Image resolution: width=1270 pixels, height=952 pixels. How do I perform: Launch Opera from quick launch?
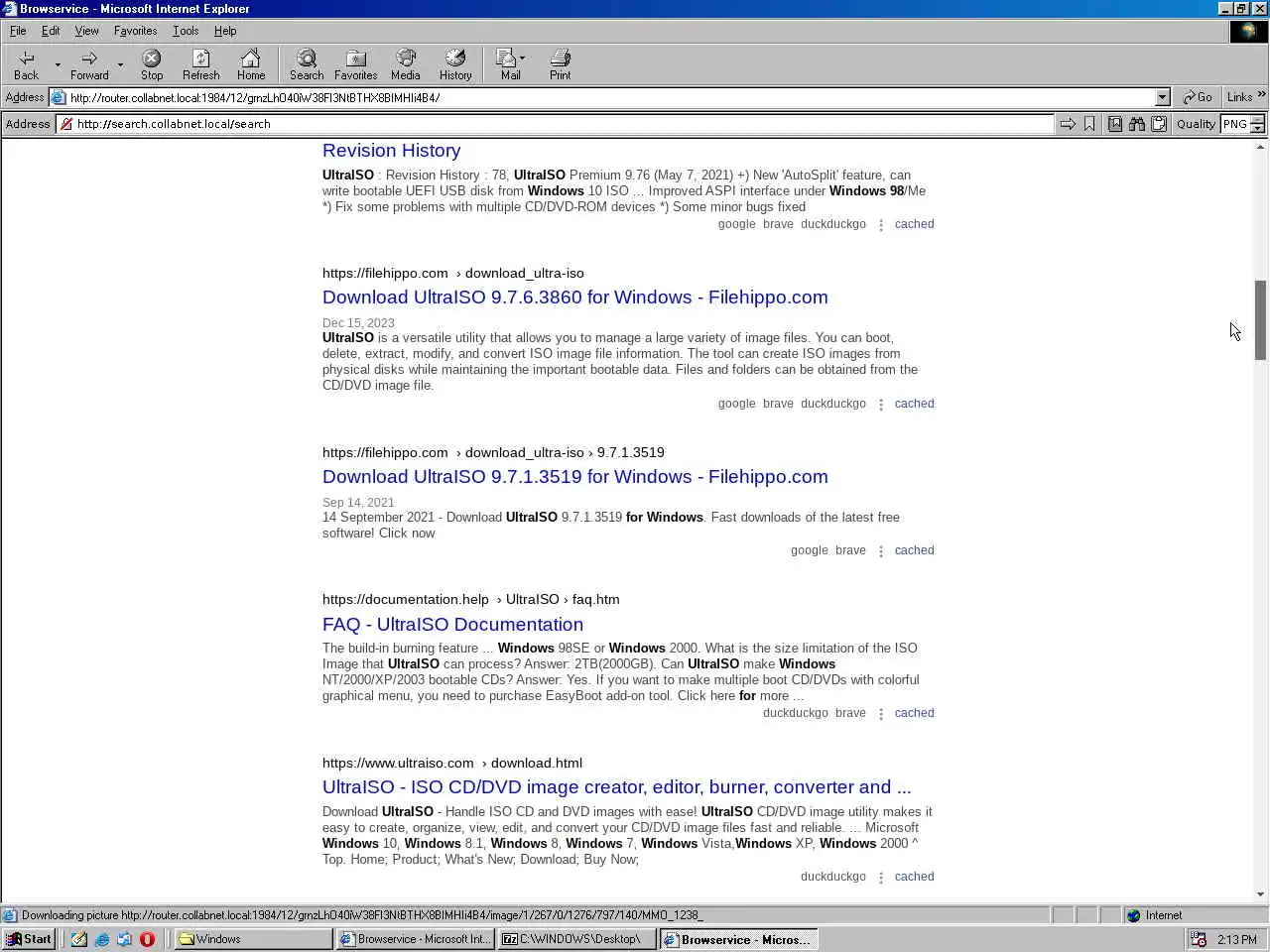(x=147, y=939)
